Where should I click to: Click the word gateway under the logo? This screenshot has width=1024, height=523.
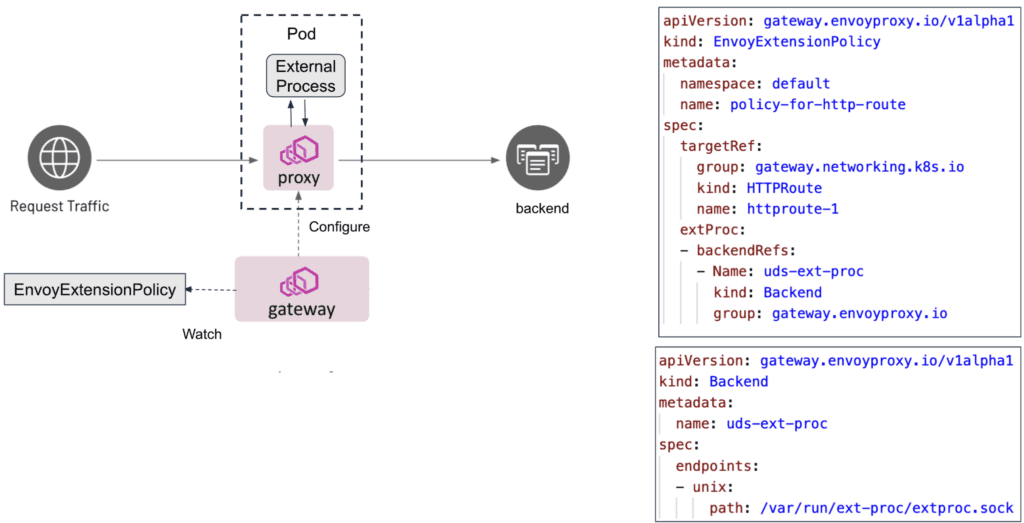pyautogui.click(x=301, y=310)
